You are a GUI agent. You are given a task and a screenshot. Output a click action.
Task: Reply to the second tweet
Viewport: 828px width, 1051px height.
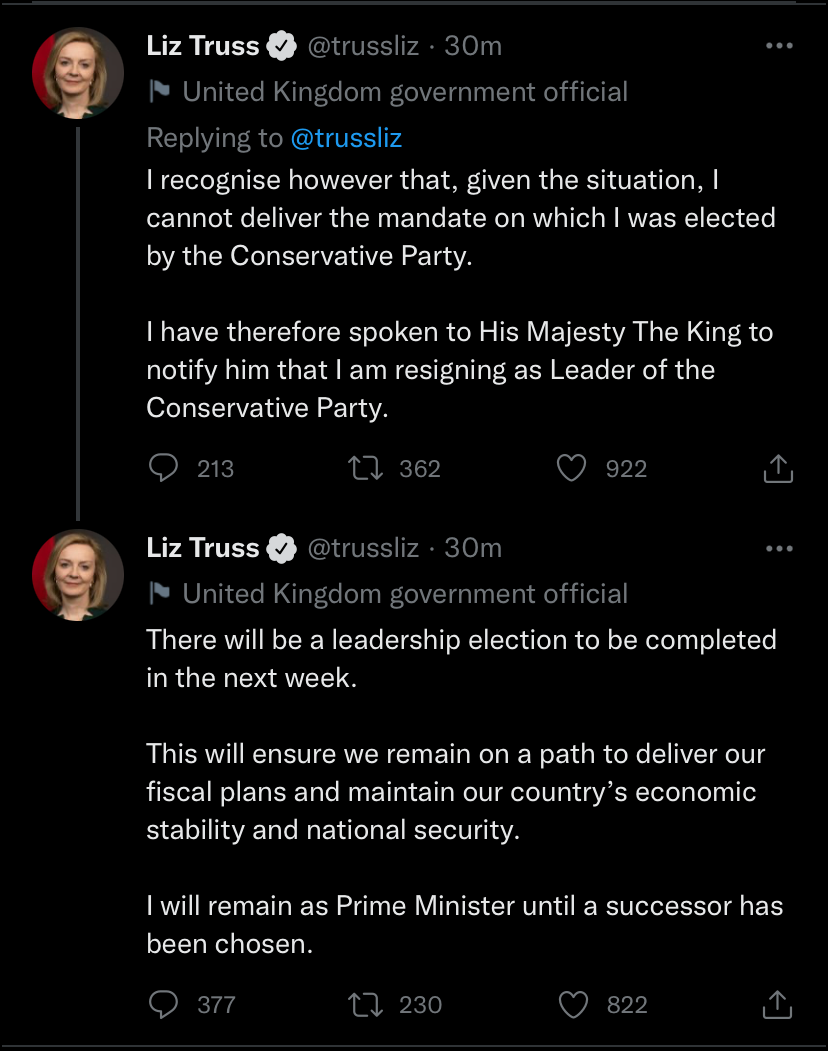tap(162, 1004)
